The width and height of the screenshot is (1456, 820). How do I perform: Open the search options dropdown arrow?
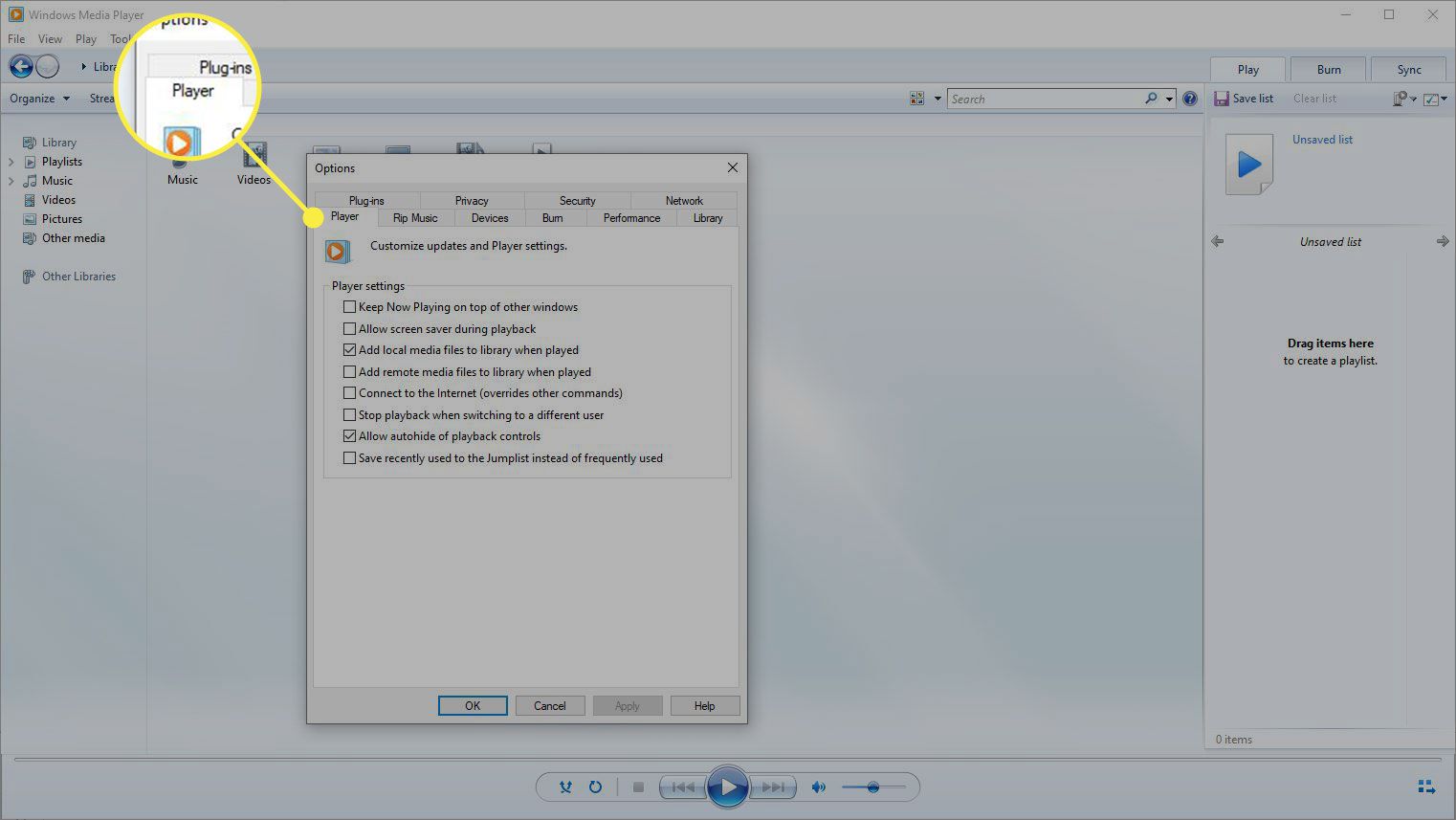coord(1169,99)
